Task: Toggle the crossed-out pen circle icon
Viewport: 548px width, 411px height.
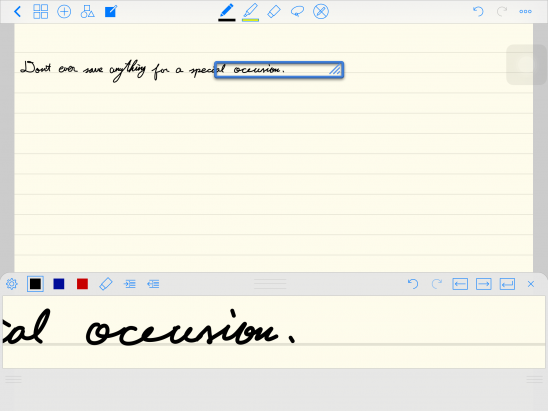Action: tap(321, 12)
